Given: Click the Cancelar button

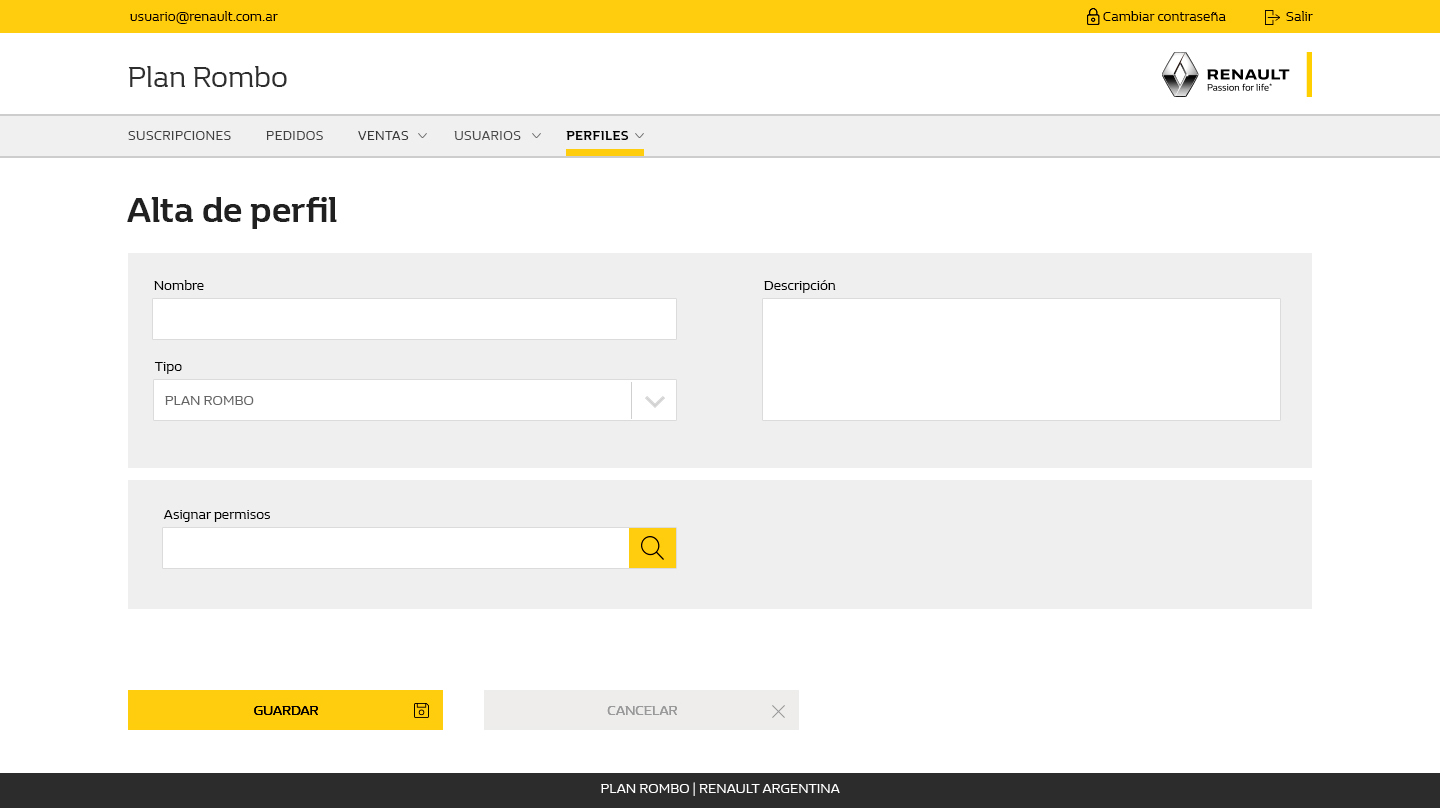Looking at the screenshot, I should [641, 710].
